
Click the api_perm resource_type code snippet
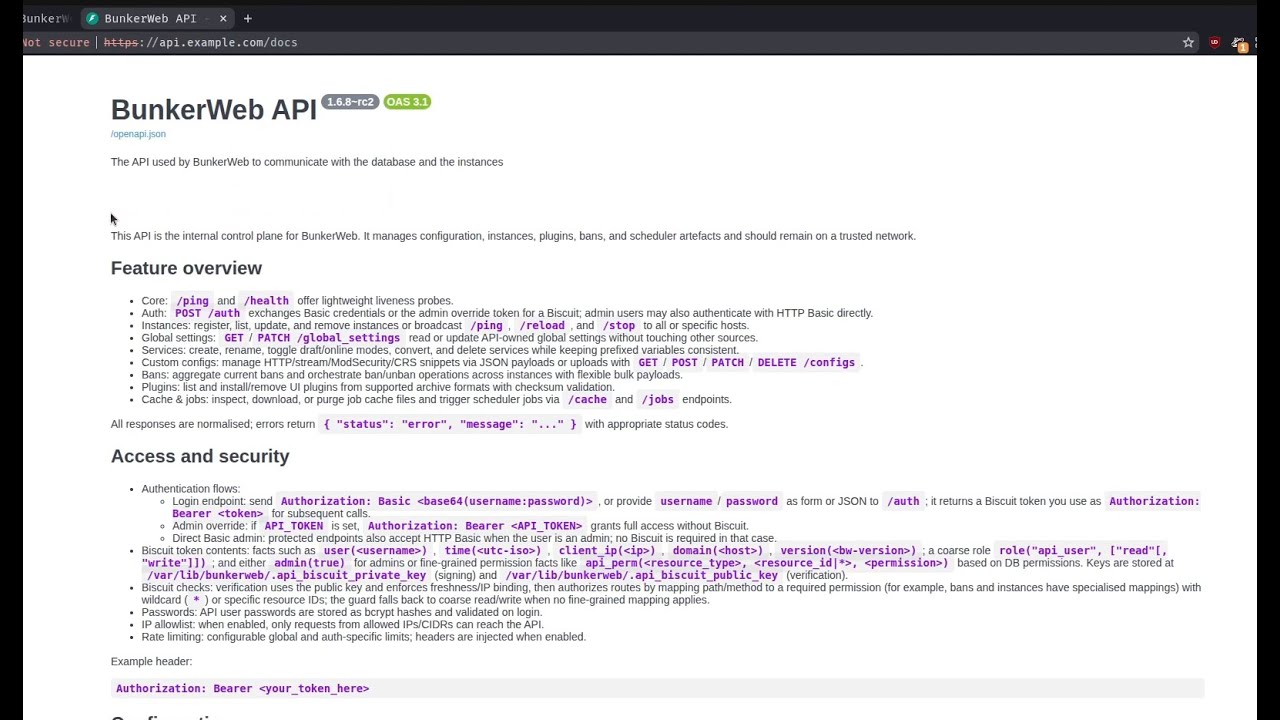click(767, 563)
